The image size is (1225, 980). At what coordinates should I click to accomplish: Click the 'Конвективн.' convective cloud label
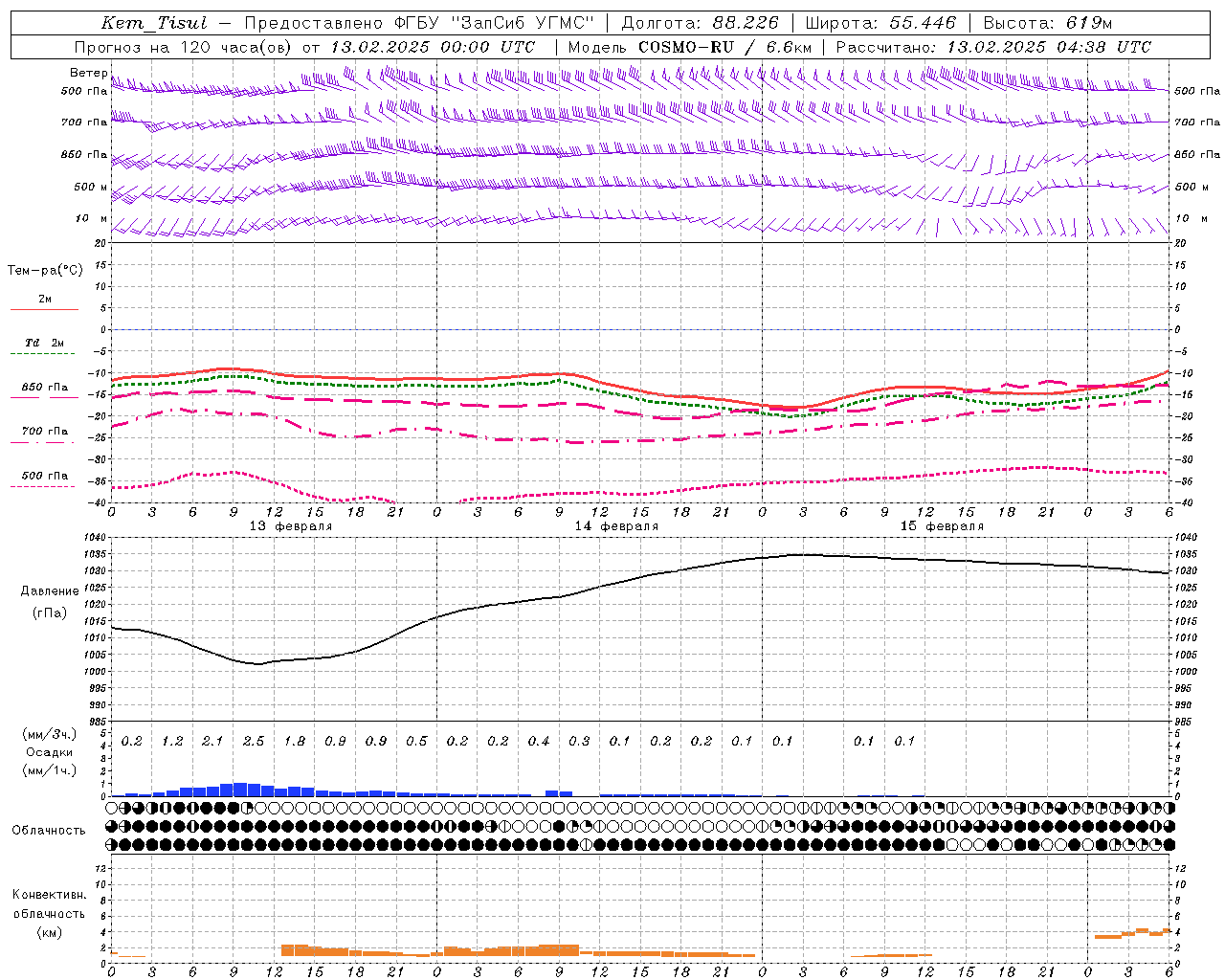click(x=50, y=895)
